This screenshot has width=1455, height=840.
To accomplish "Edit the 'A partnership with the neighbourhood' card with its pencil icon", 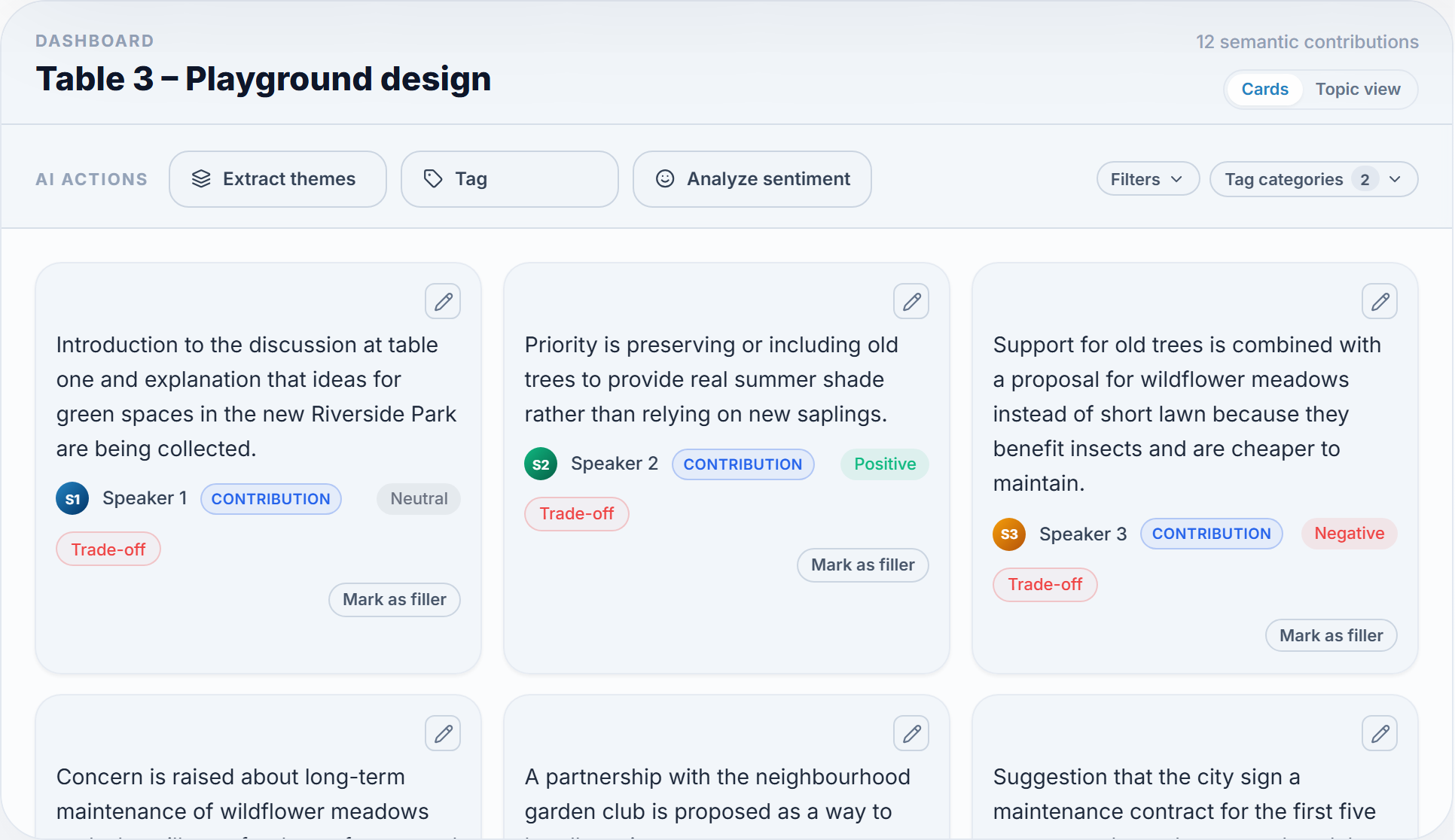I will 911,733.
